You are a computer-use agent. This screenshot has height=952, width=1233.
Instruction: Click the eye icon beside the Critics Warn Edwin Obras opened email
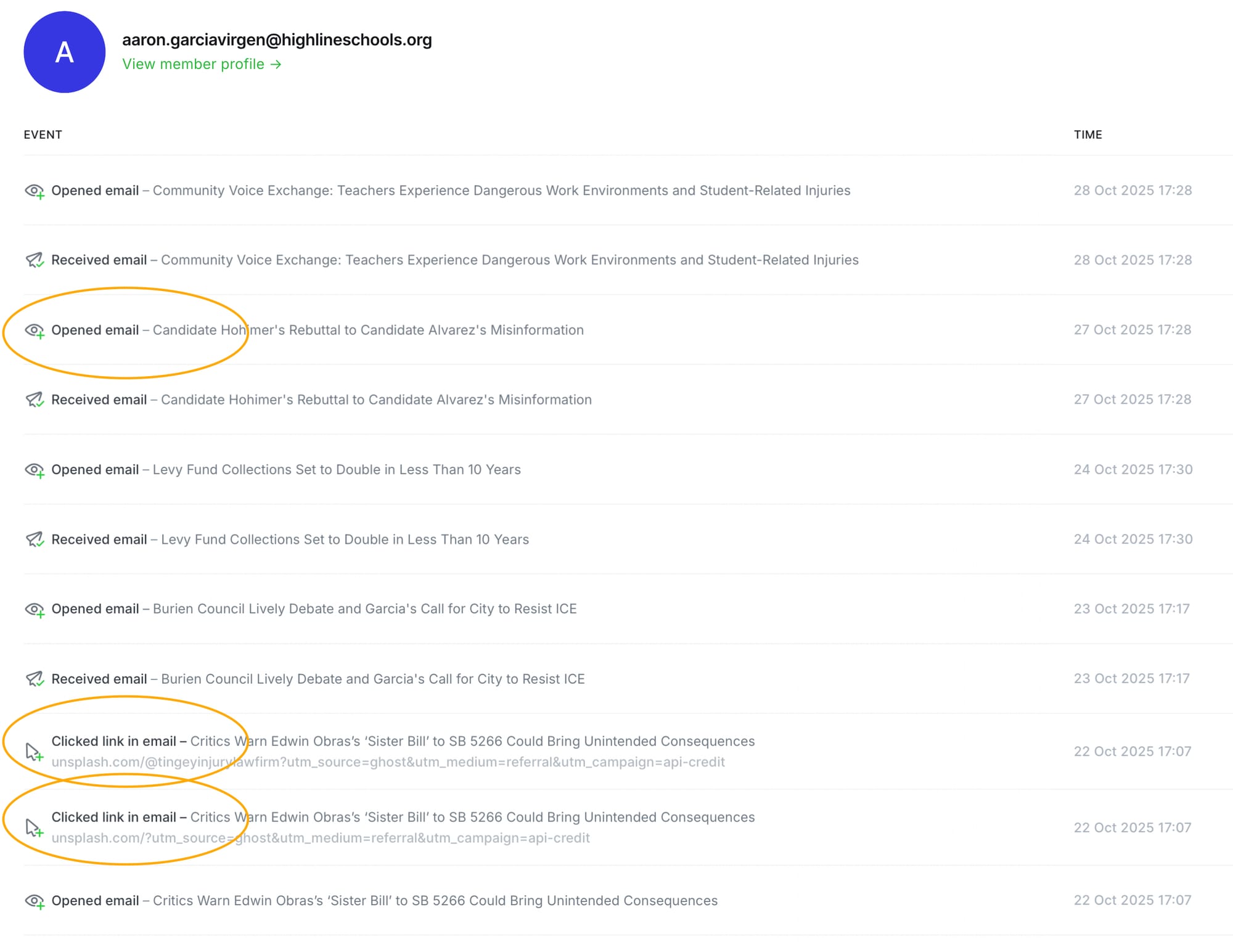(x=35, y=901)
